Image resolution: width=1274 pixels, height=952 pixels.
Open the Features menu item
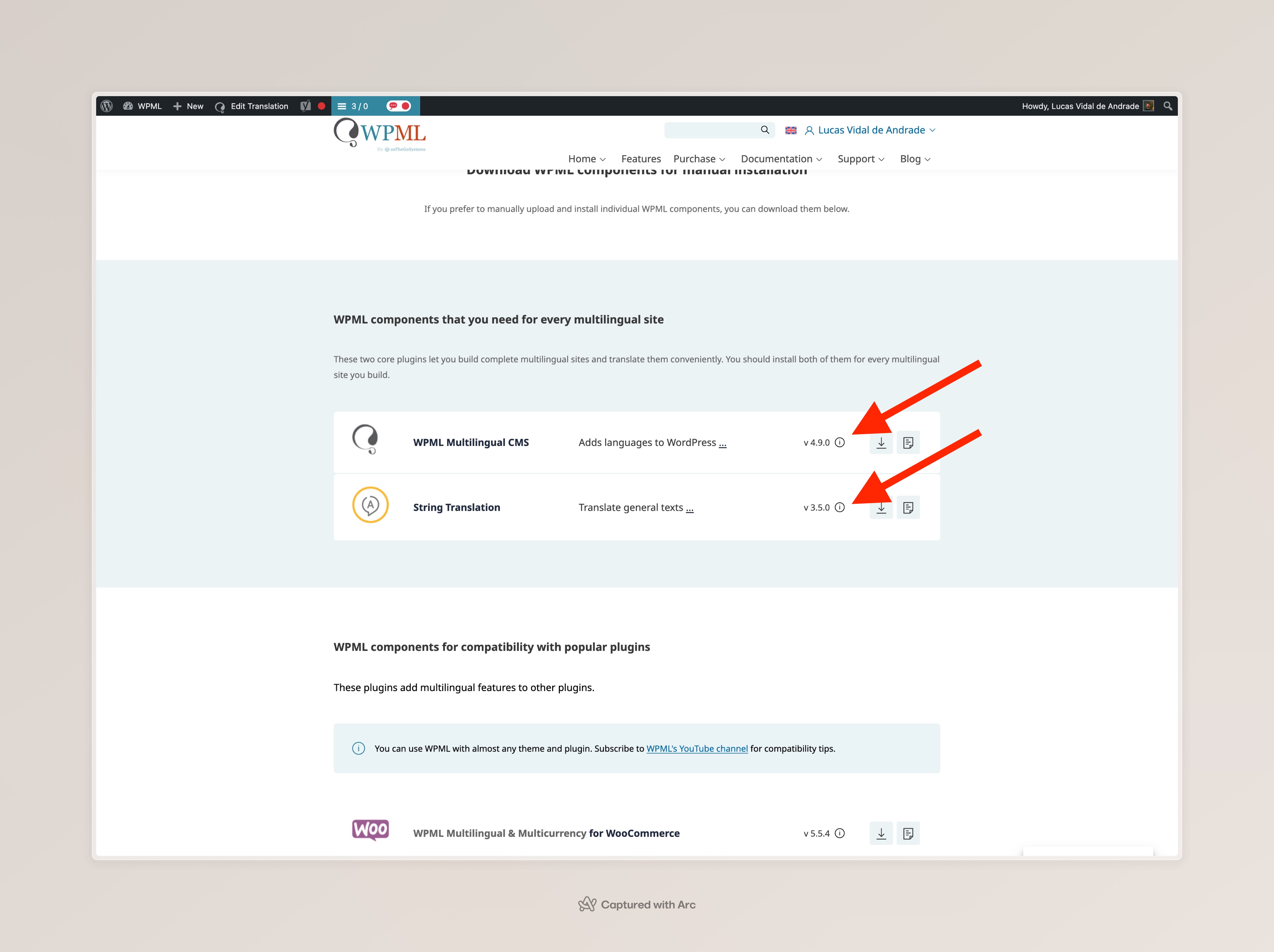tap(641, 159)
